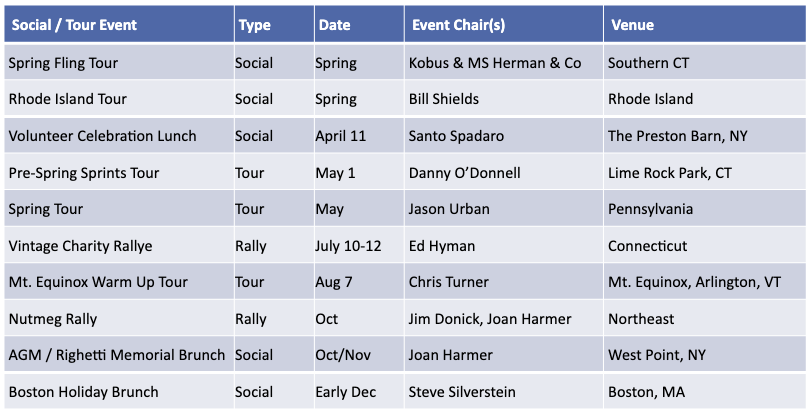Click the Boston Holiday Brunch cell
The width and height of the screenshot is (812, 413).
pos(83,392)
